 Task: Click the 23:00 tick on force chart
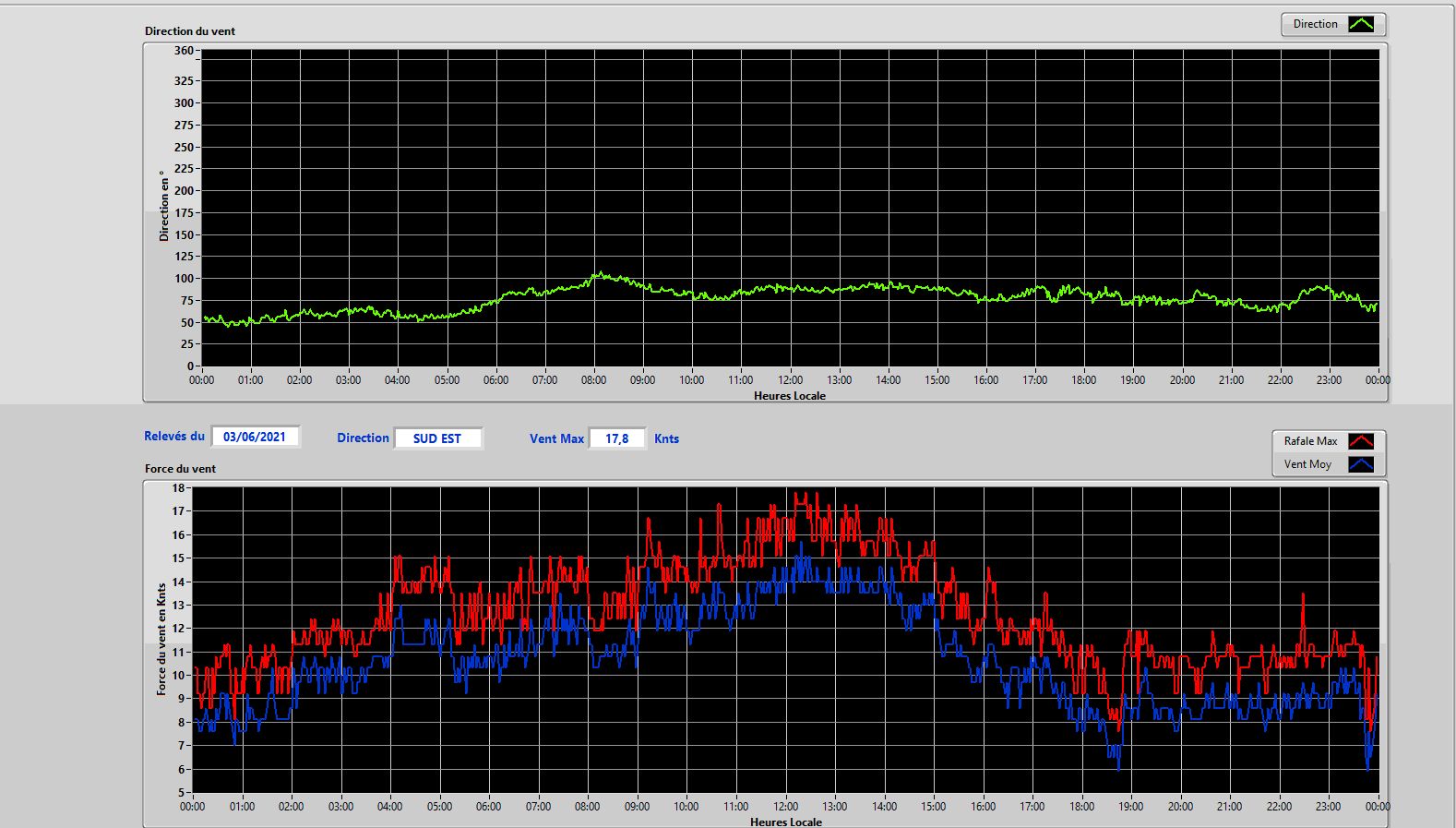(x=1328, y=806)
